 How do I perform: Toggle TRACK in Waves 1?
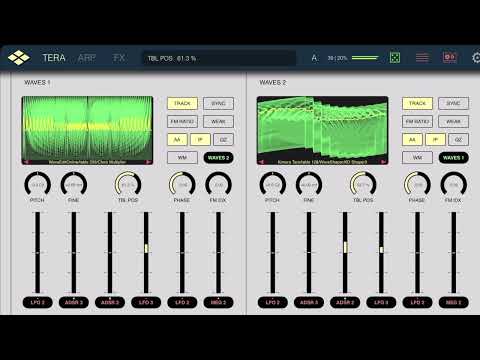pyautogui.click(x=182, y=103)
